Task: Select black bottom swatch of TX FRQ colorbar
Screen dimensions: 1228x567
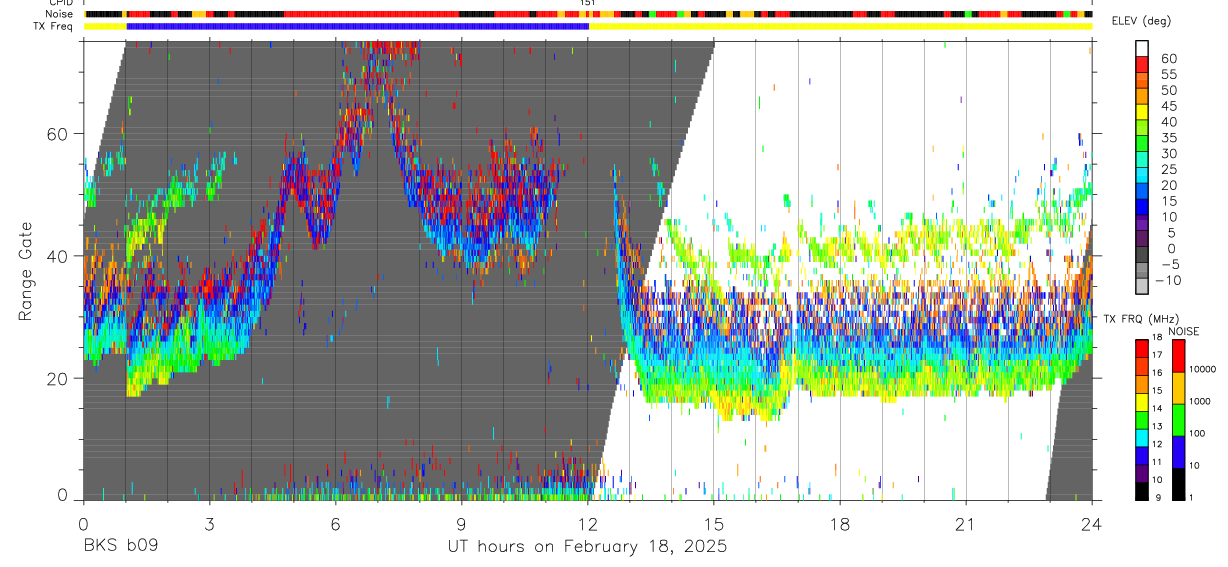Action: click(1141, 490)
